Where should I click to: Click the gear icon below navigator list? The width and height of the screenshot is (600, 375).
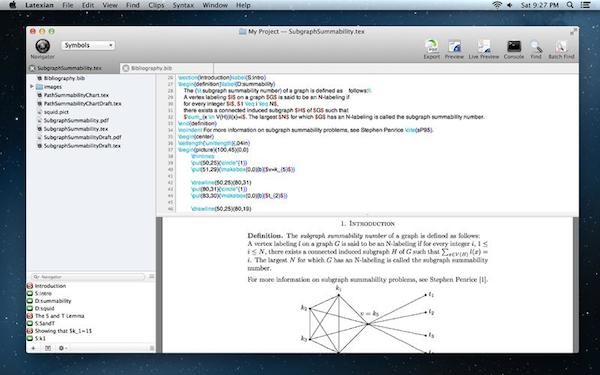pos(61,348)
